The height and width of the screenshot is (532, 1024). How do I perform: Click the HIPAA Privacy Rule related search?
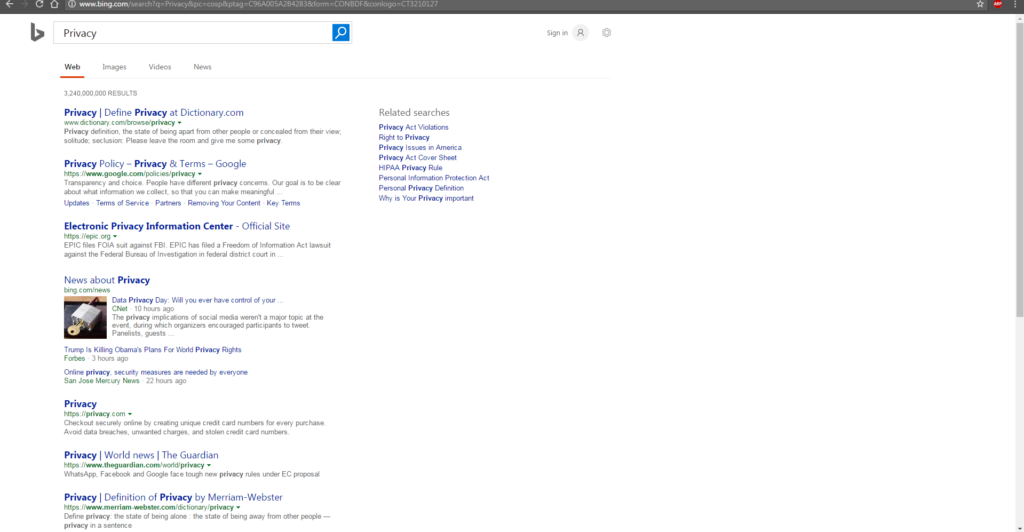coord(410,168)
